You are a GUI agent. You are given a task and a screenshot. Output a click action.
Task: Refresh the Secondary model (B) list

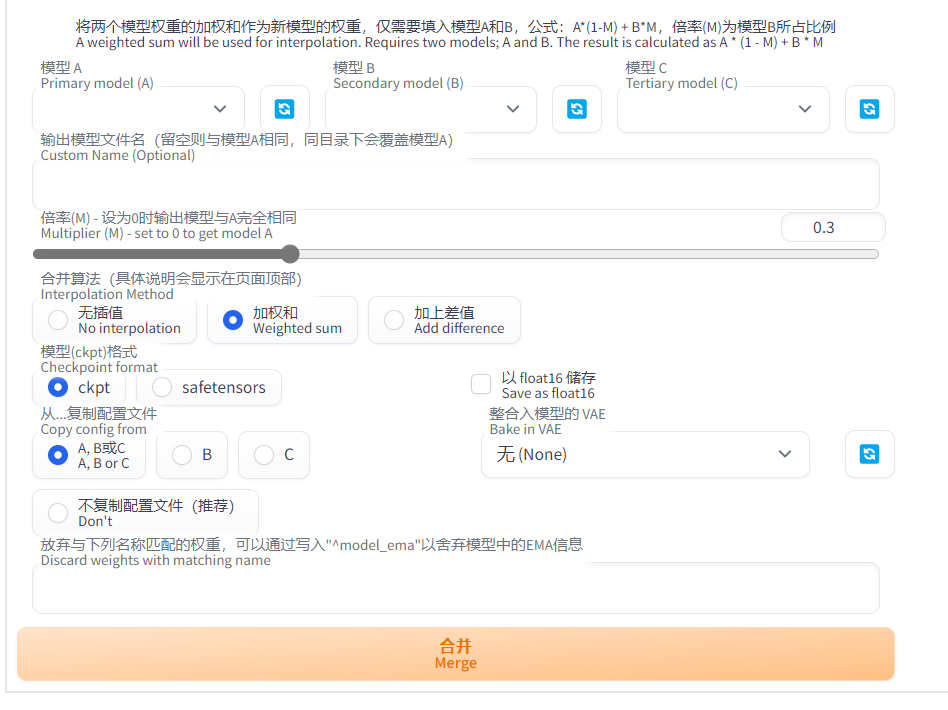point(577,109)
